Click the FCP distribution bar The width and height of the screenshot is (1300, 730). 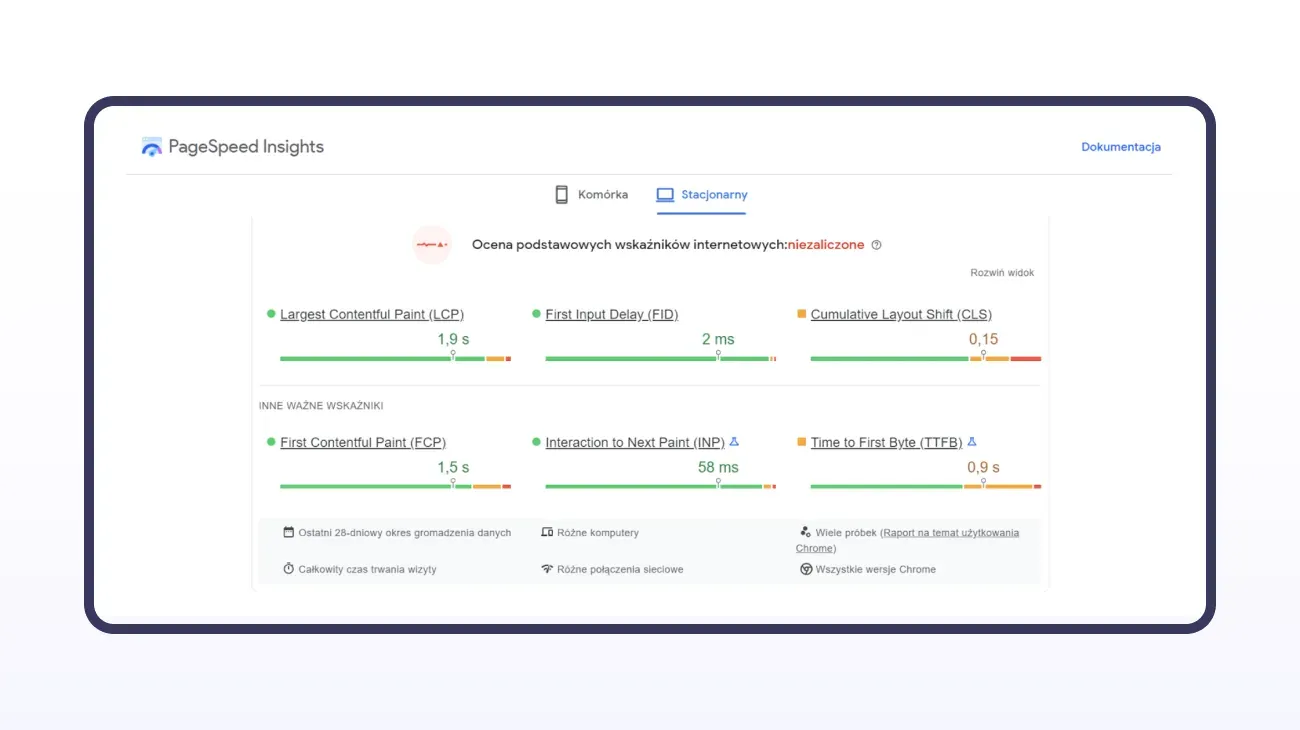tap(395, 486)
